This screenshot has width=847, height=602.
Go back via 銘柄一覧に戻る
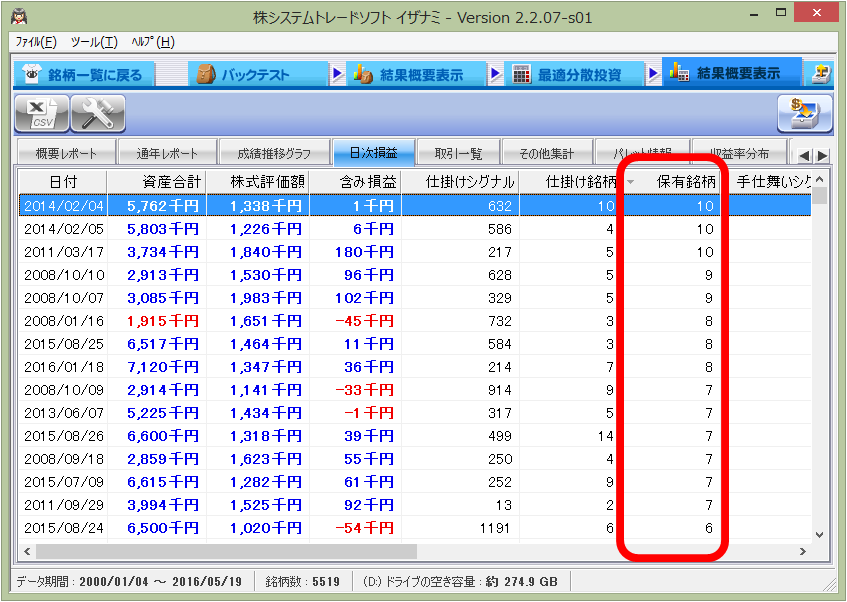[84, 74]
